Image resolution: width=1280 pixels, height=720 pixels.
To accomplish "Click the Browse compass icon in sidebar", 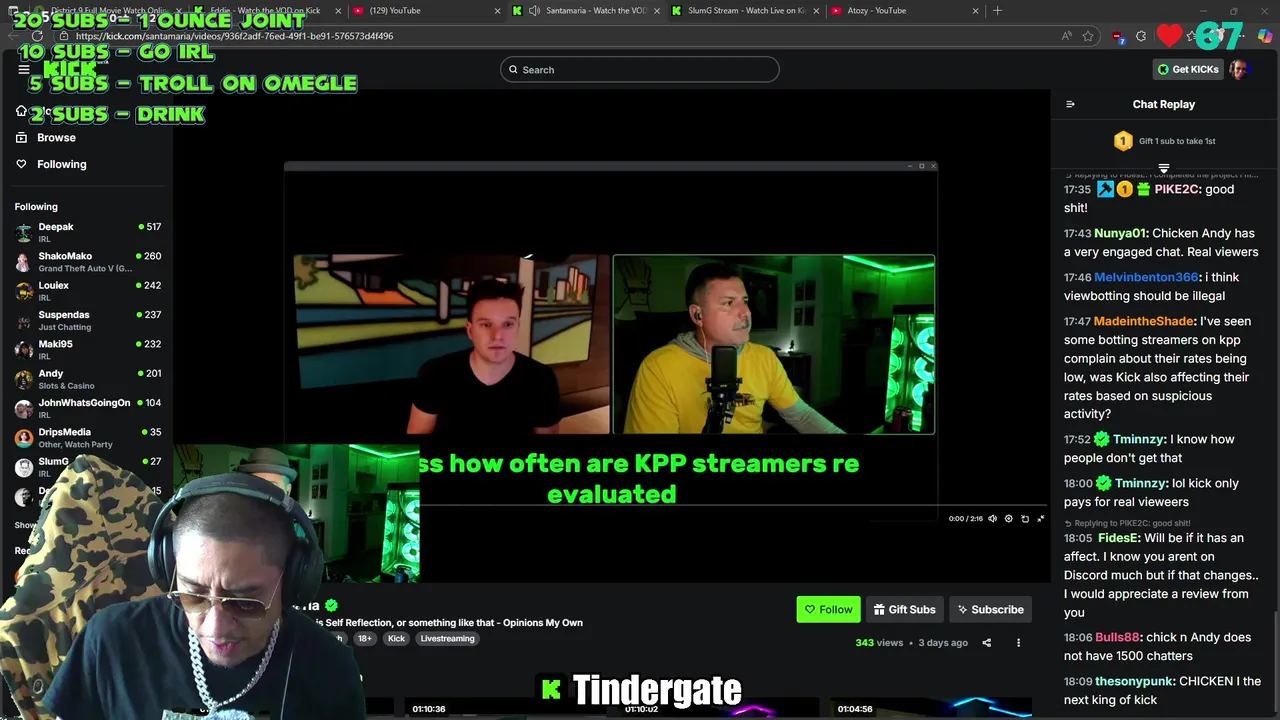I will click(x=21, y=137).
